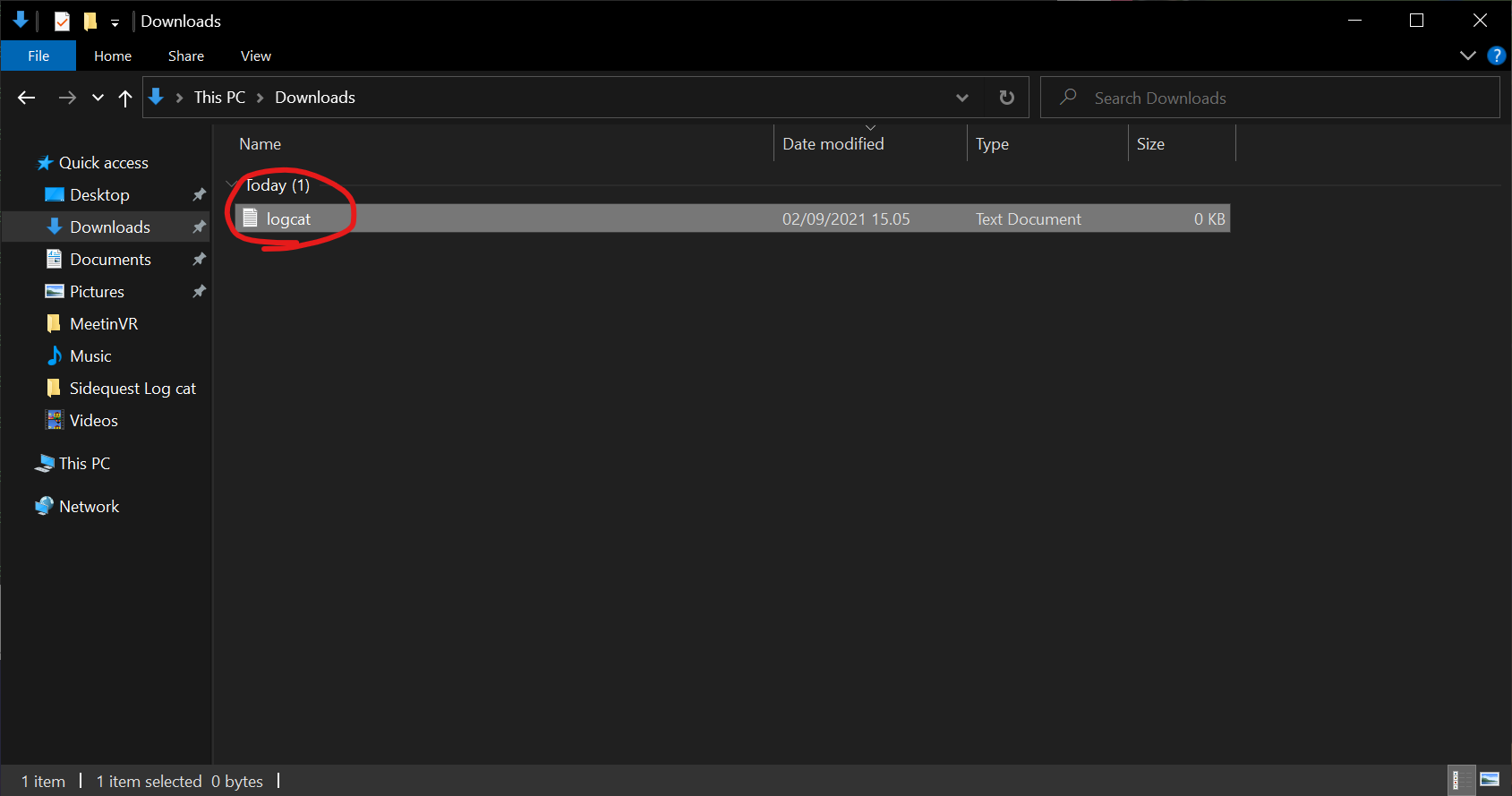Open the File menu
Screen dimensions: 1512x796
(38, 56)
